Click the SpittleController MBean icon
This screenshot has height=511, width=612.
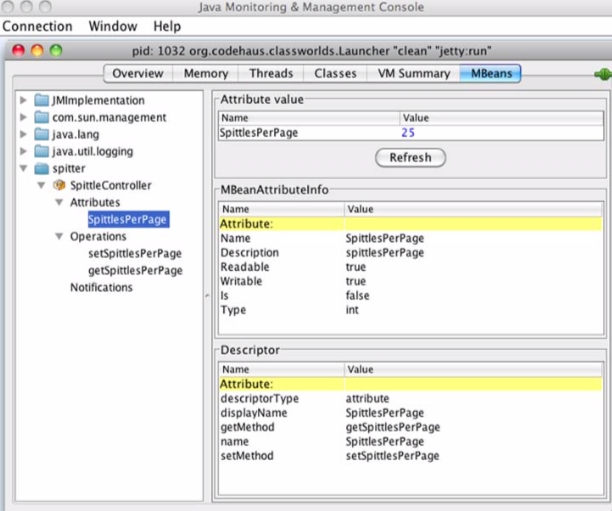pos(59,186)
